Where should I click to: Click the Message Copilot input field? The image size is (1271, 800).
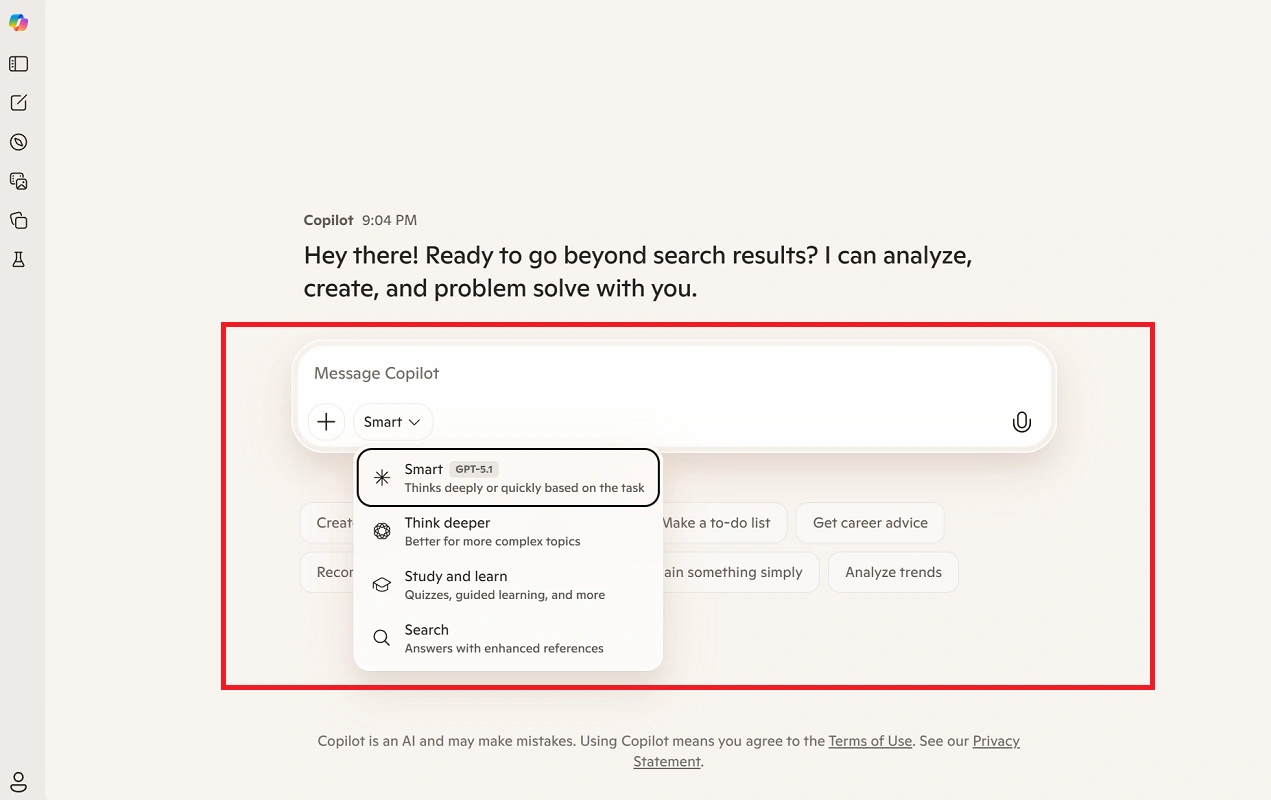click(673, 373)
